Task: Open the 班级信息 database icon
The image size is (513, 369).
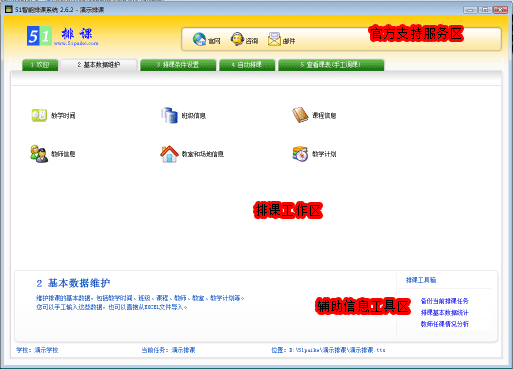Action: [169, 115]
